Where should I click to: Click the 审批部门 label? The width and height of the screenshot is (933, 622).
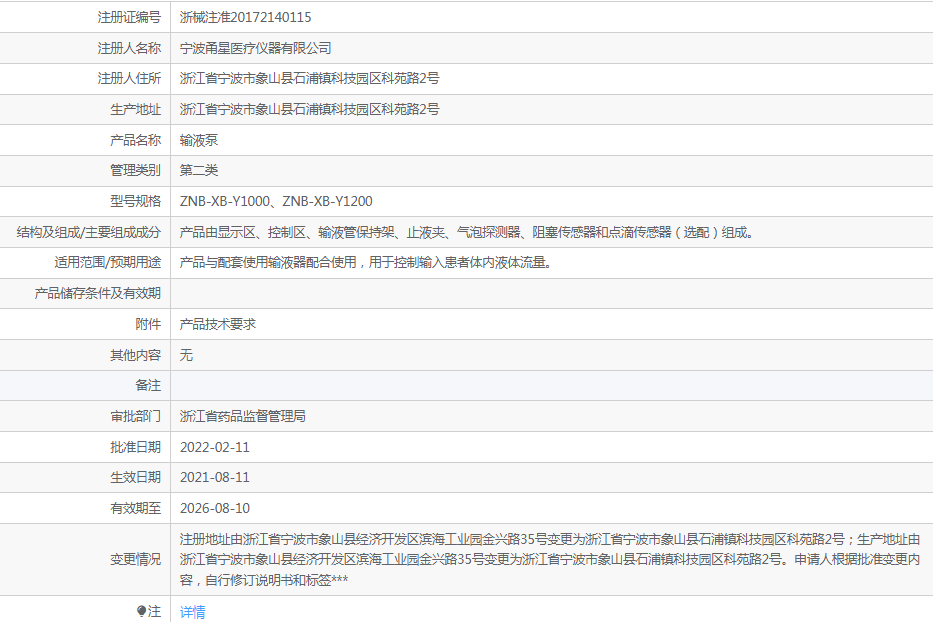pos(136,417)
